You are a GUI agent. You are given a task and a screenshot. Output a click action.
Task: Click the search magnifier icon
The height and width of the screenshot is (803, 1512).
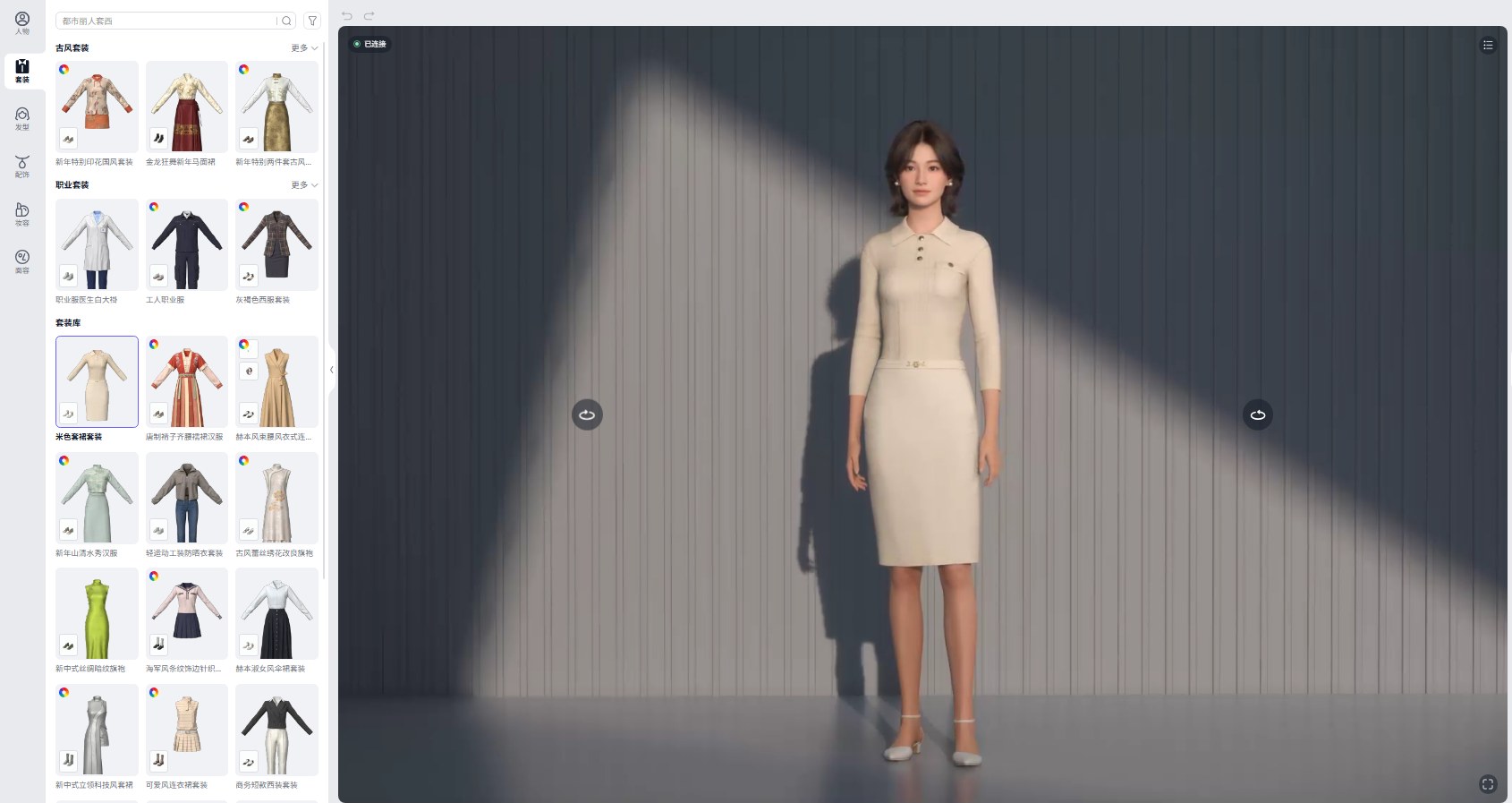click(286, 21)
